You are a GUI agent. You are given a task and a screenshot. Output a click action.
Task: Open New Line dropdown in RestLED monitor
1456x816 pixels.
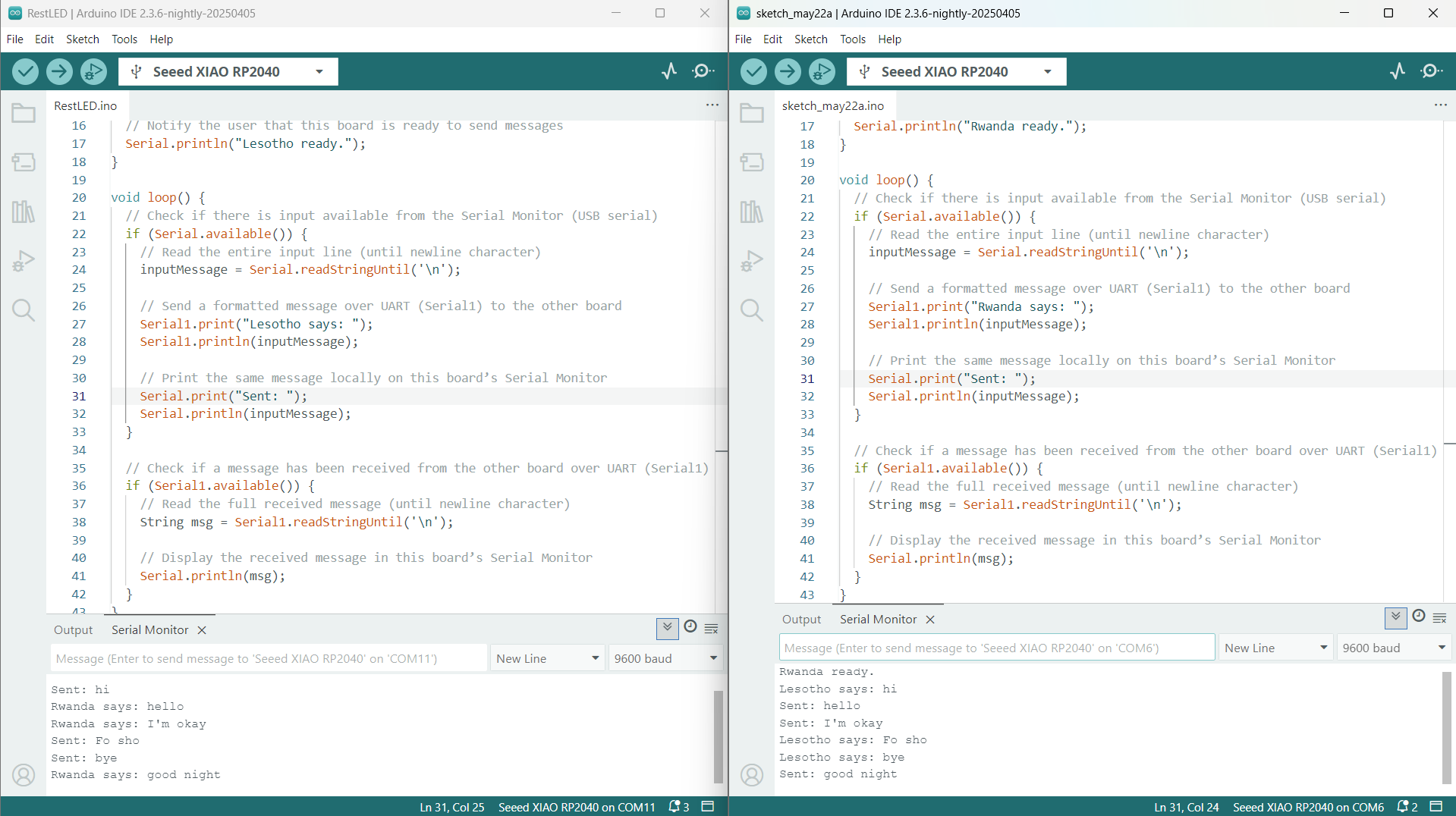click(548, 658)
